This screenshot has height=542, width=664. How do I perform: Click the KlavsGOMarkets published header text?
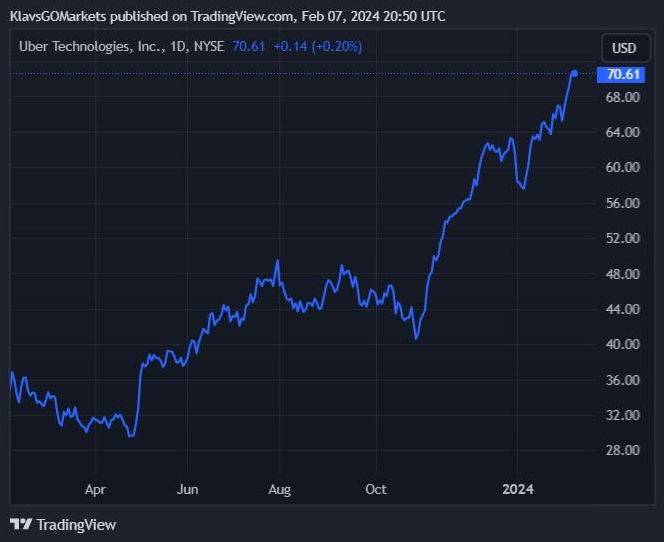[227, 17]
